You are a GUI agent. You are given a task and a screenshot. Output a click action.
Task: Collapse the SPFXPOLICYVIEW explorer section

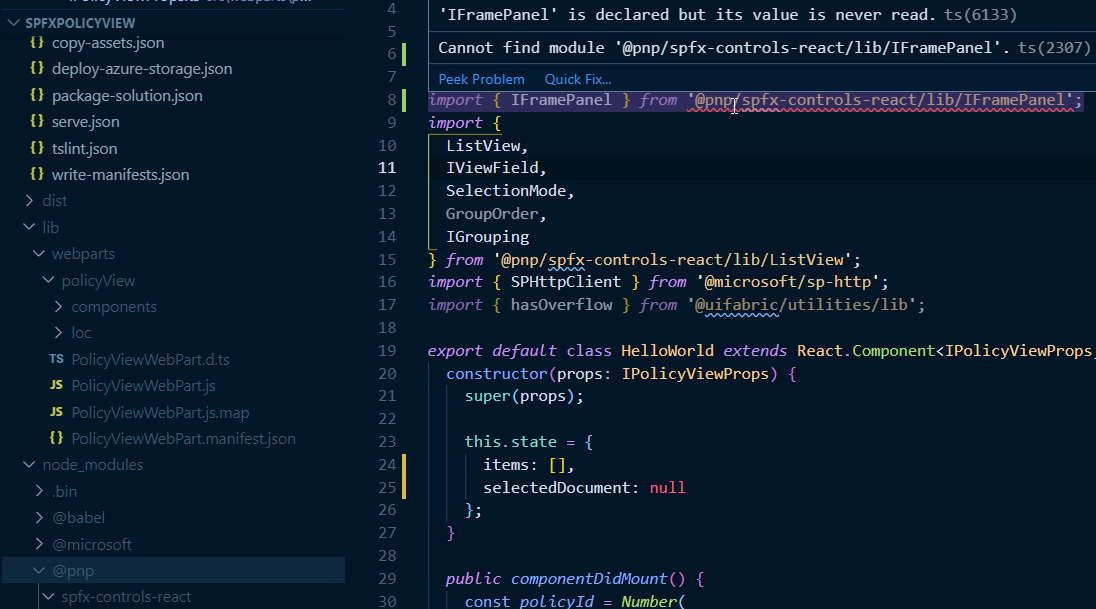(x=13, y=22)
